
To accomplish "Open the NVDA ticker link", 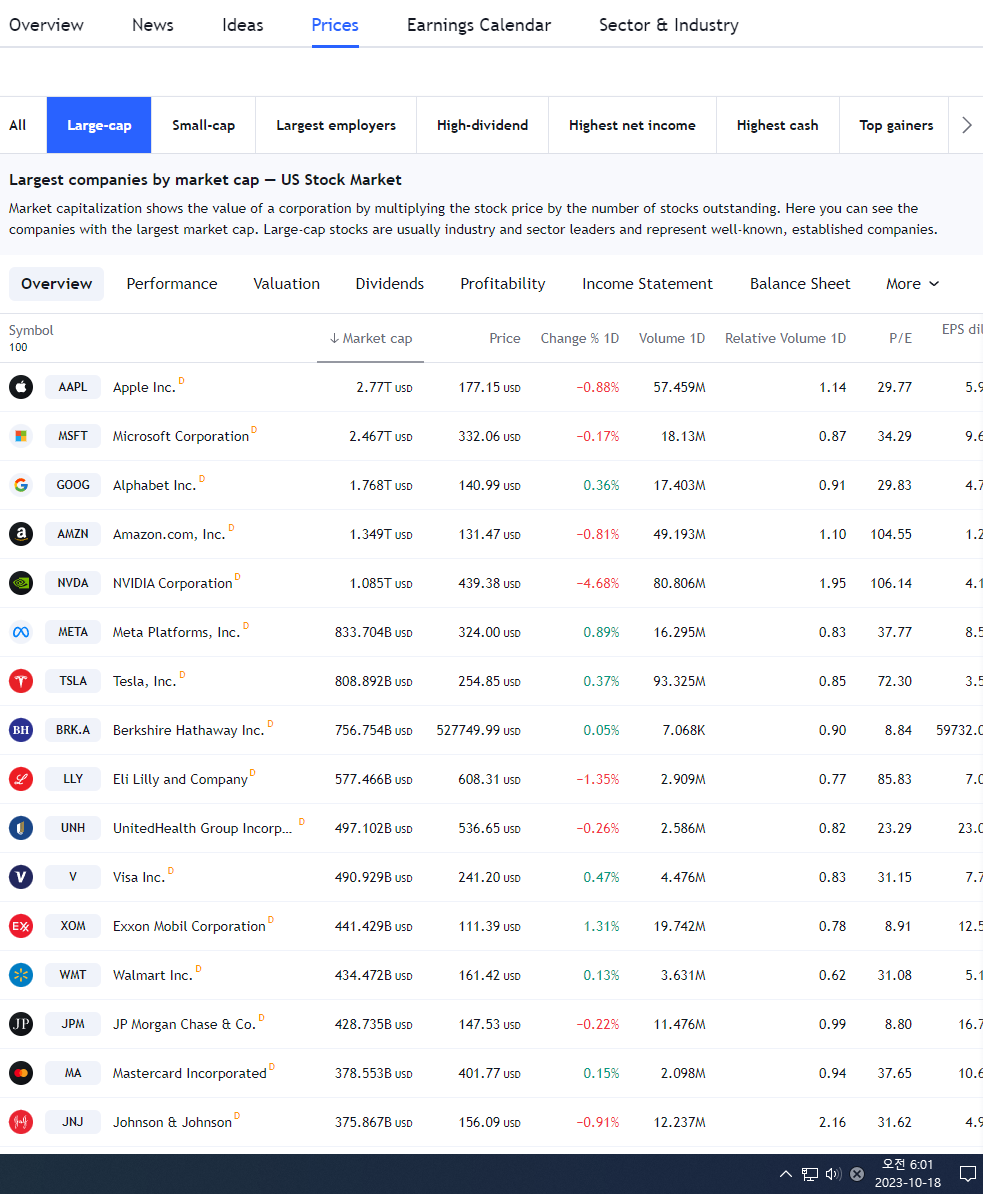I will click(73, 583).
